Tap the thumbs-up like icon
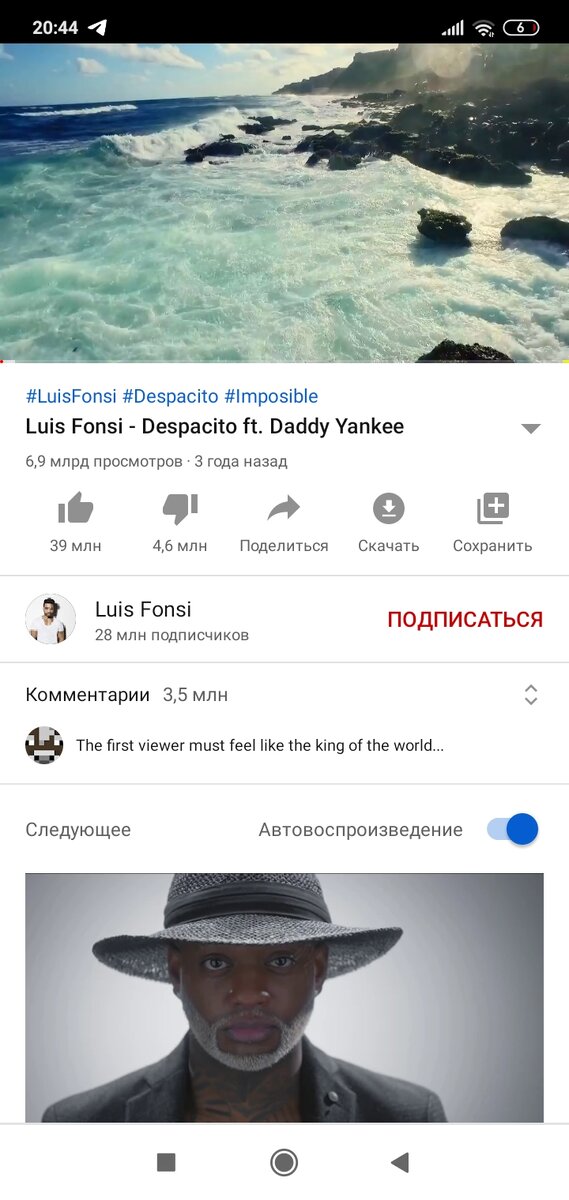569x1200 pixels. tap(75, 509)
